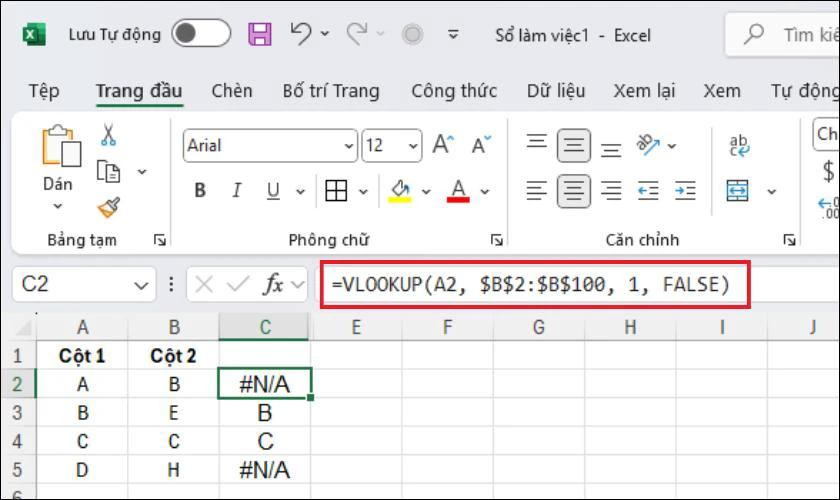
Task: Open the Tệp menu tab
Action: click(44, 91)
